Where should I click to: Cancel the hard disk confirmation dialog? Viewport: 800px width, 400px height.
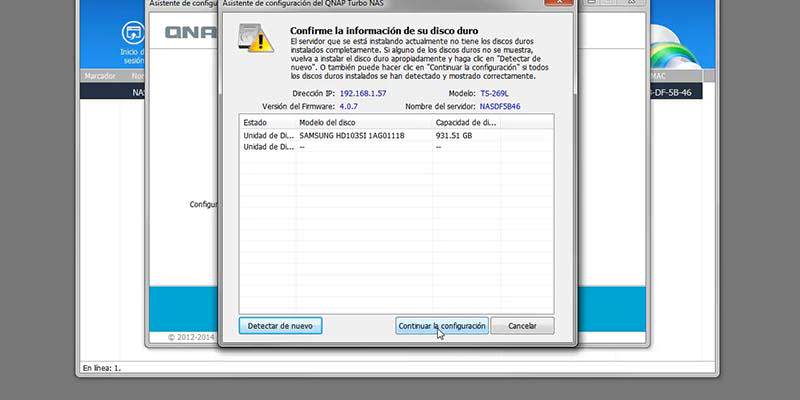coord(522,326)
